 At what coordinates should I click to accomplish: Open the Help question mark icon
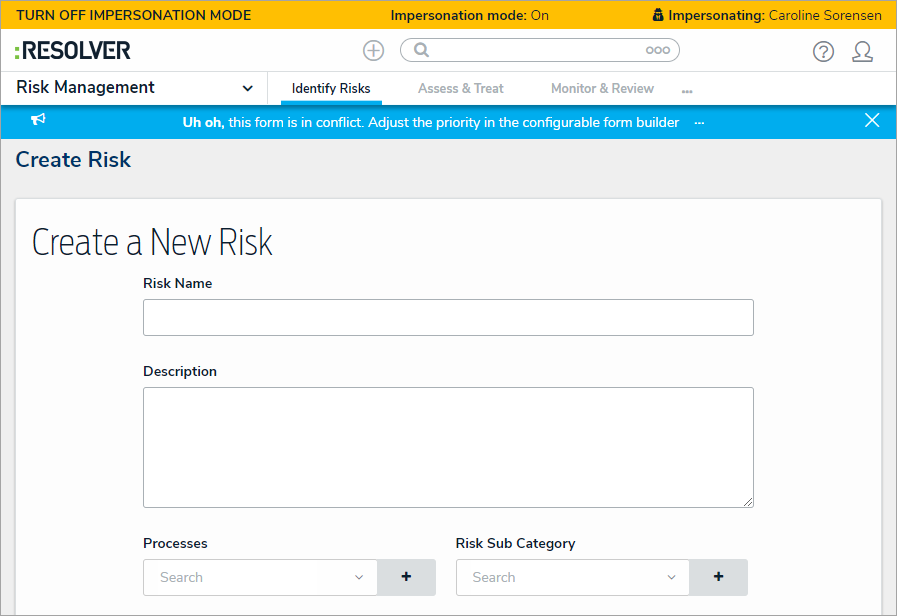point(823,51)
